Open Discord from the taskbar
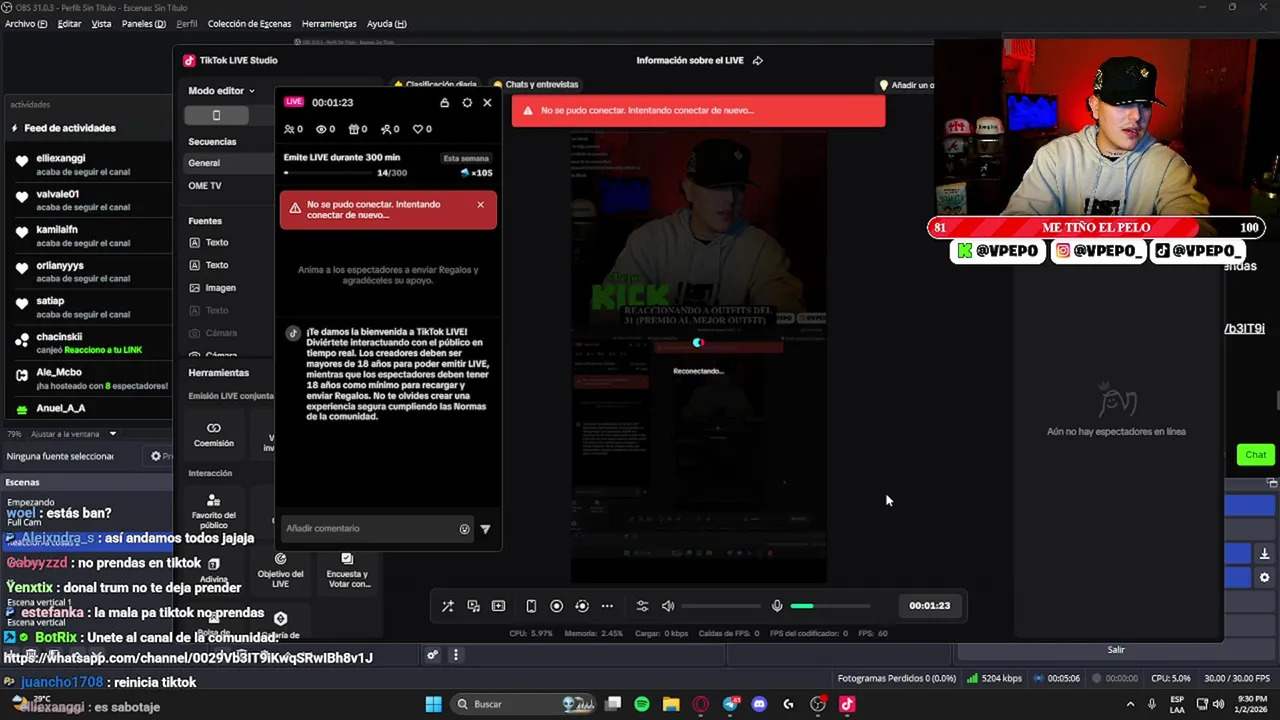This screenshot has height=720, width=1280. (759, 704)
